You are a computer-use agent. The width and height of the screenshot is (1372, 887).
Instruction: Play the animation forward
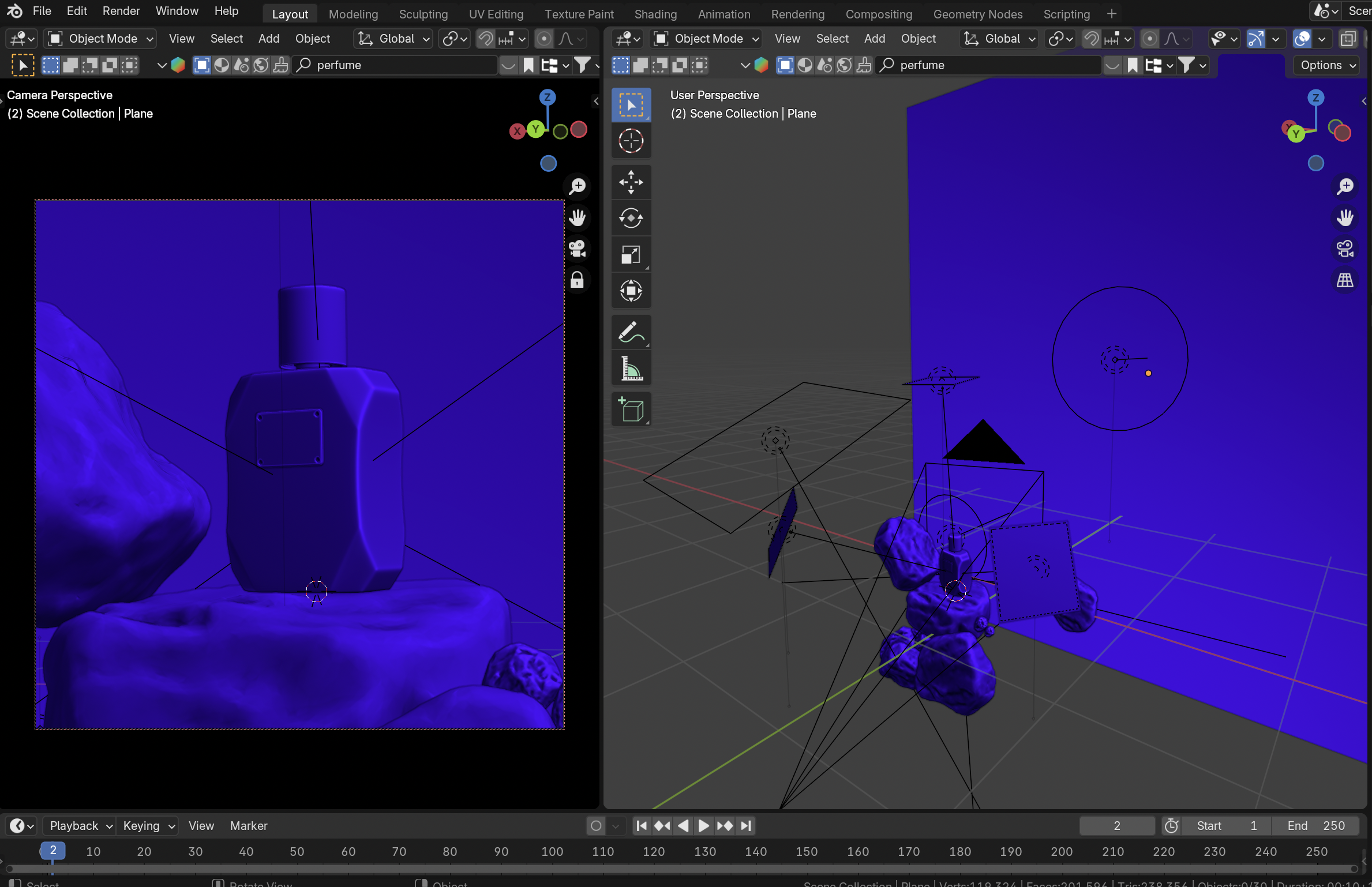pyautogui.click(x=703, y=826)
